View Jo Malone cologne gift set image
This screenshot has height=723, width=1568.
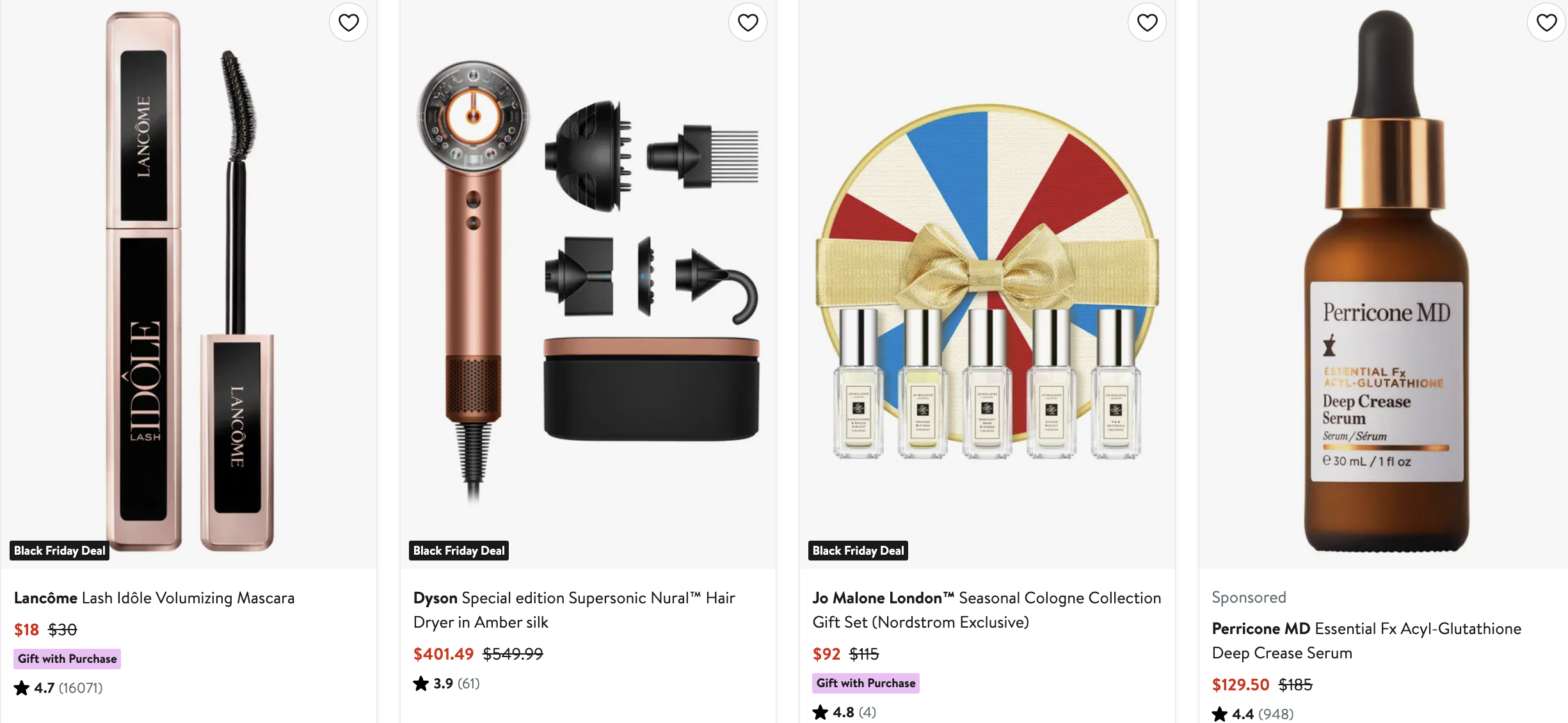pos(987,282)
